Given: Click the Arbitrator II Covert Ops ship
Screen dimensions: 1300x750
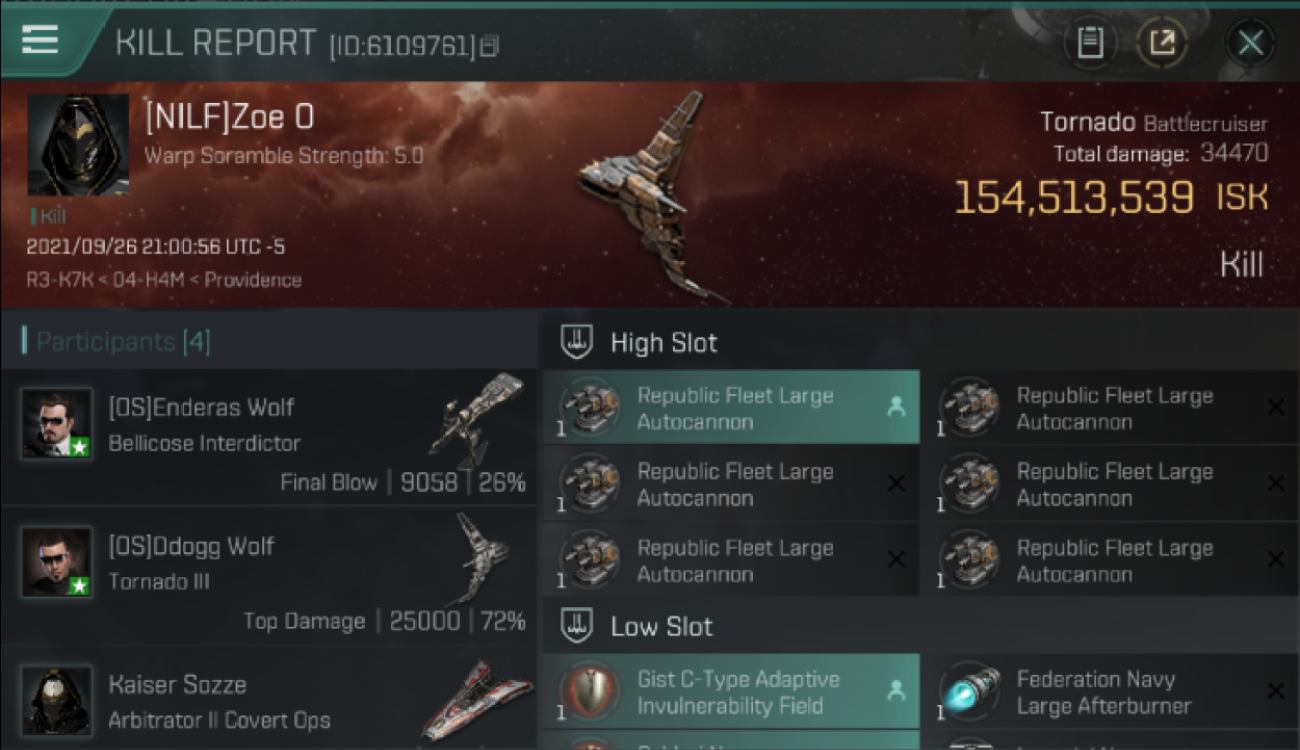Looking at the screenshot, I should pyautogui.click(x=477, y=699).
